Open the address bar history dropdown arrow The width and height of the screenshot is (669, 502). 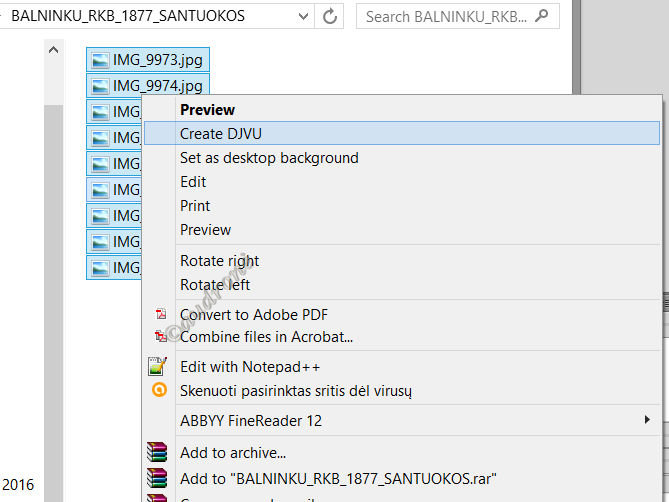pyautogui.click(x=303, y=17)
